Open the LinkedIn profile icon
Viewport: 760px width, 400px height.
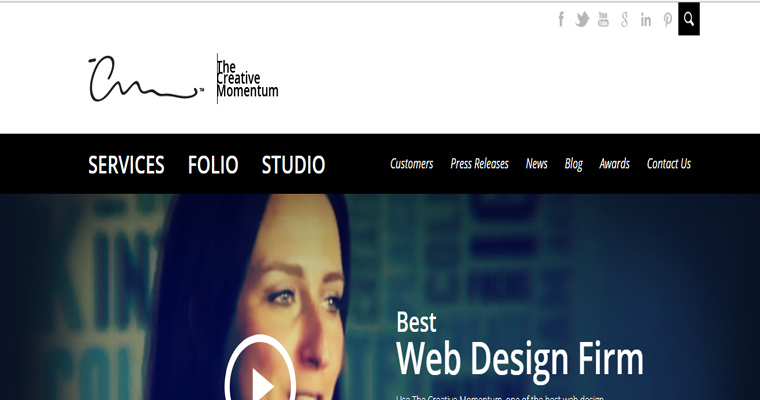point(646,20)
